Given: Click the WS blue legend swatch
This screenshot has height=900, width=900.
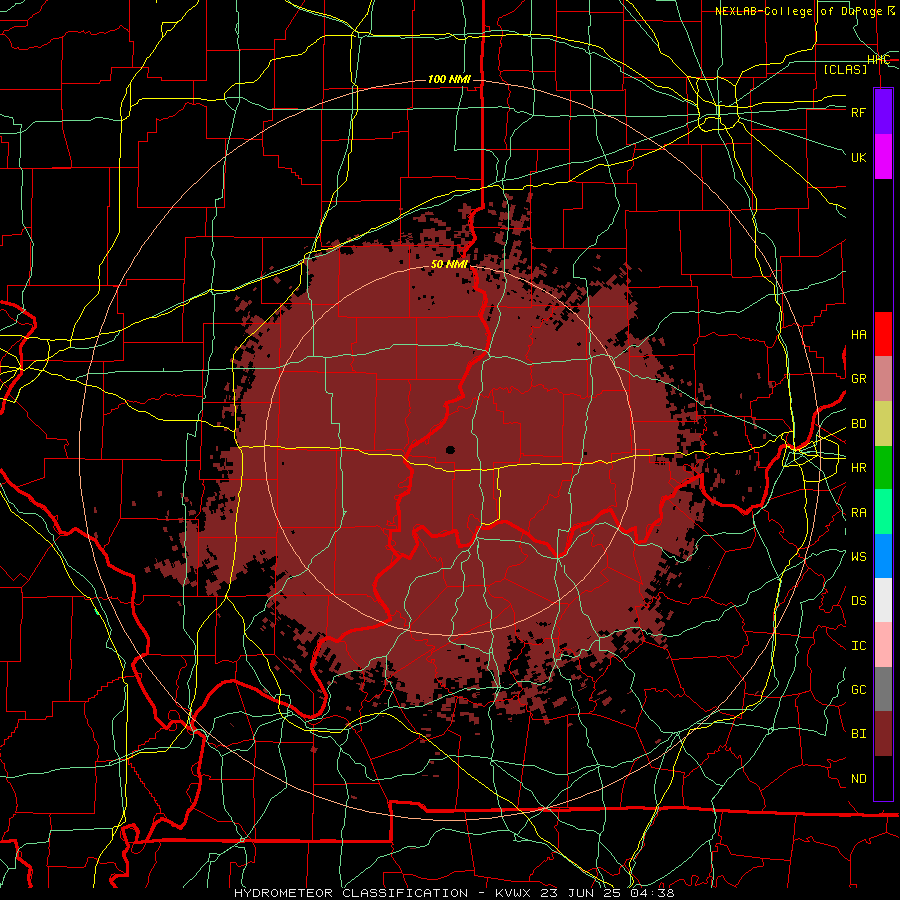Looking at the screenshot, I should point(883,556).
